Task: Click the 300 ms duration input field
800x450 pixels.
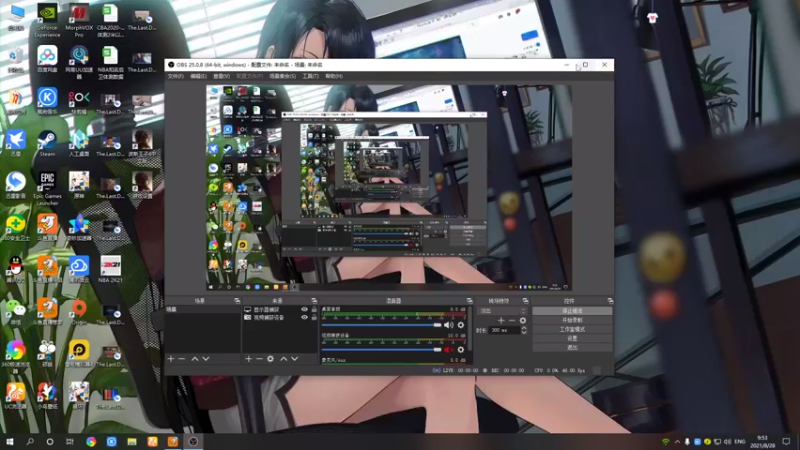Action: (x=505, y=330)
